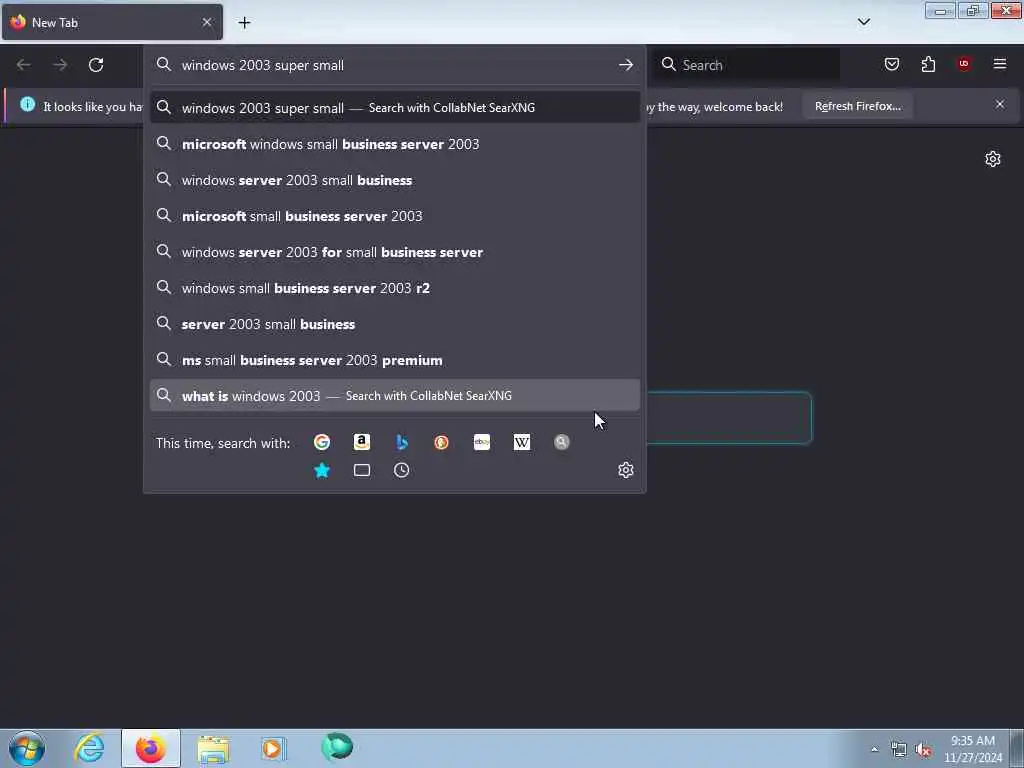The height and width of the screenshot is (768, 1024).
Task: Choose microsoft small business server 2003 suggestion
Action: [394, 216]
